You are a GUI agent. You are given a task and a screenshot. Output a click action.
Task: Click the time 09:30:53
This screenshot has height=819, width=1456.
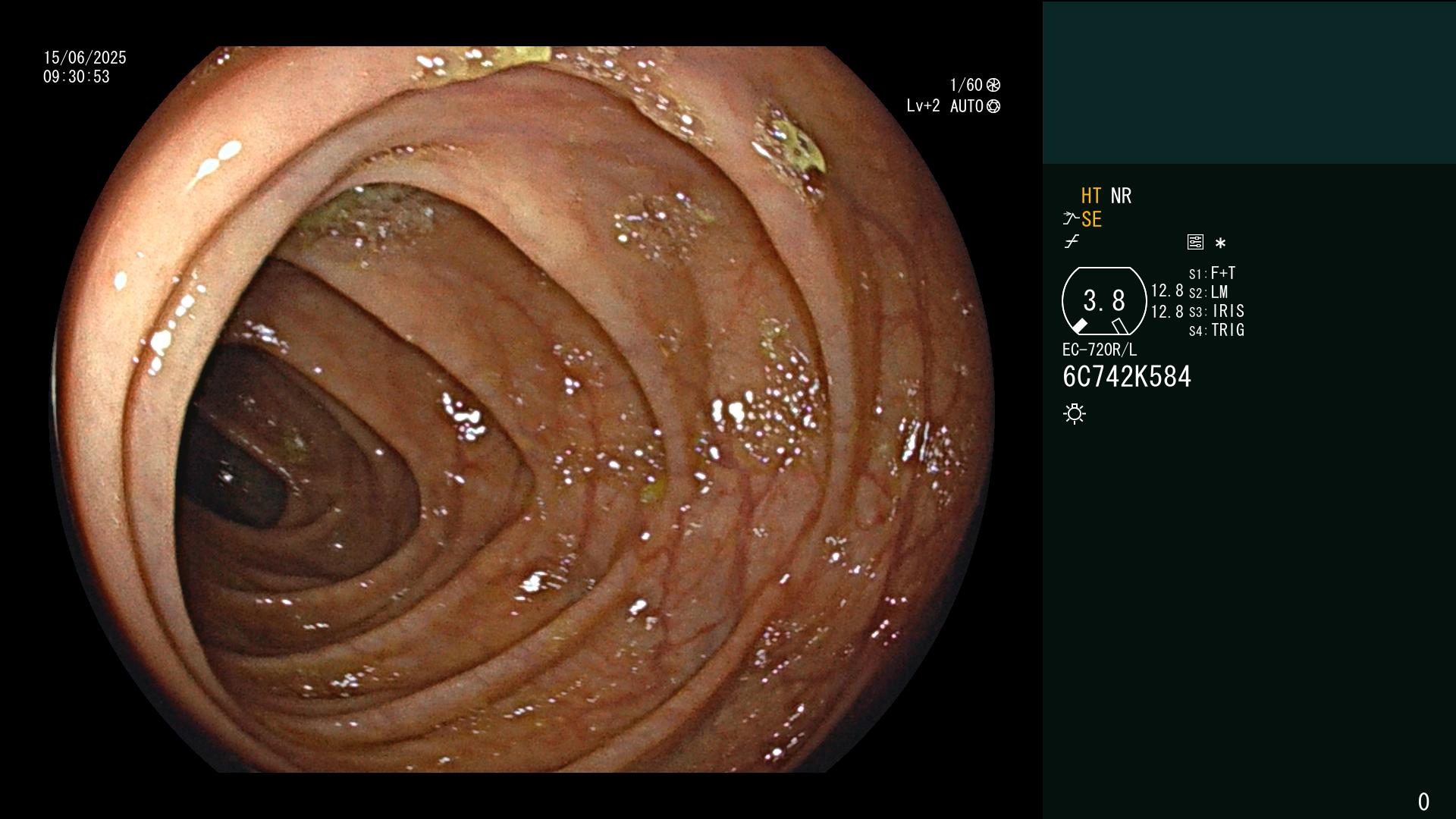coord(77,77)
